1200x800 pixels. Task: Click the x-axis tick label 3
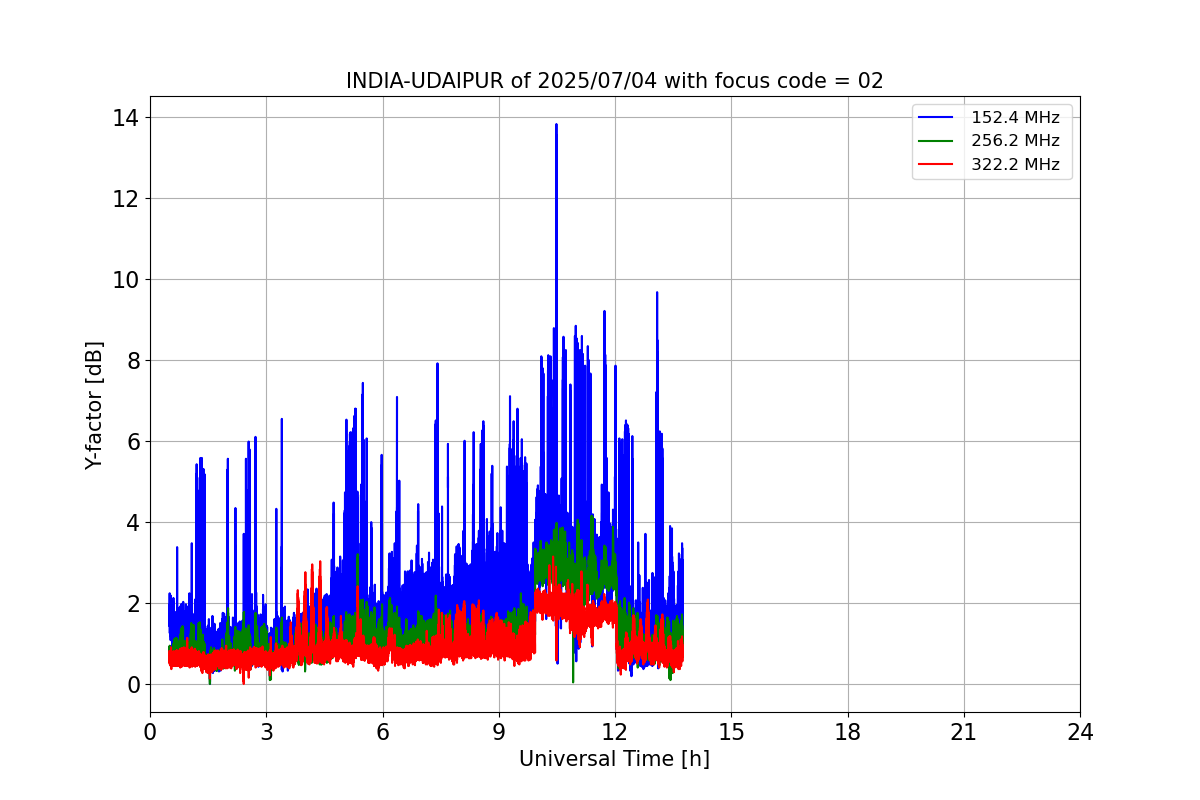pos(266,731)
